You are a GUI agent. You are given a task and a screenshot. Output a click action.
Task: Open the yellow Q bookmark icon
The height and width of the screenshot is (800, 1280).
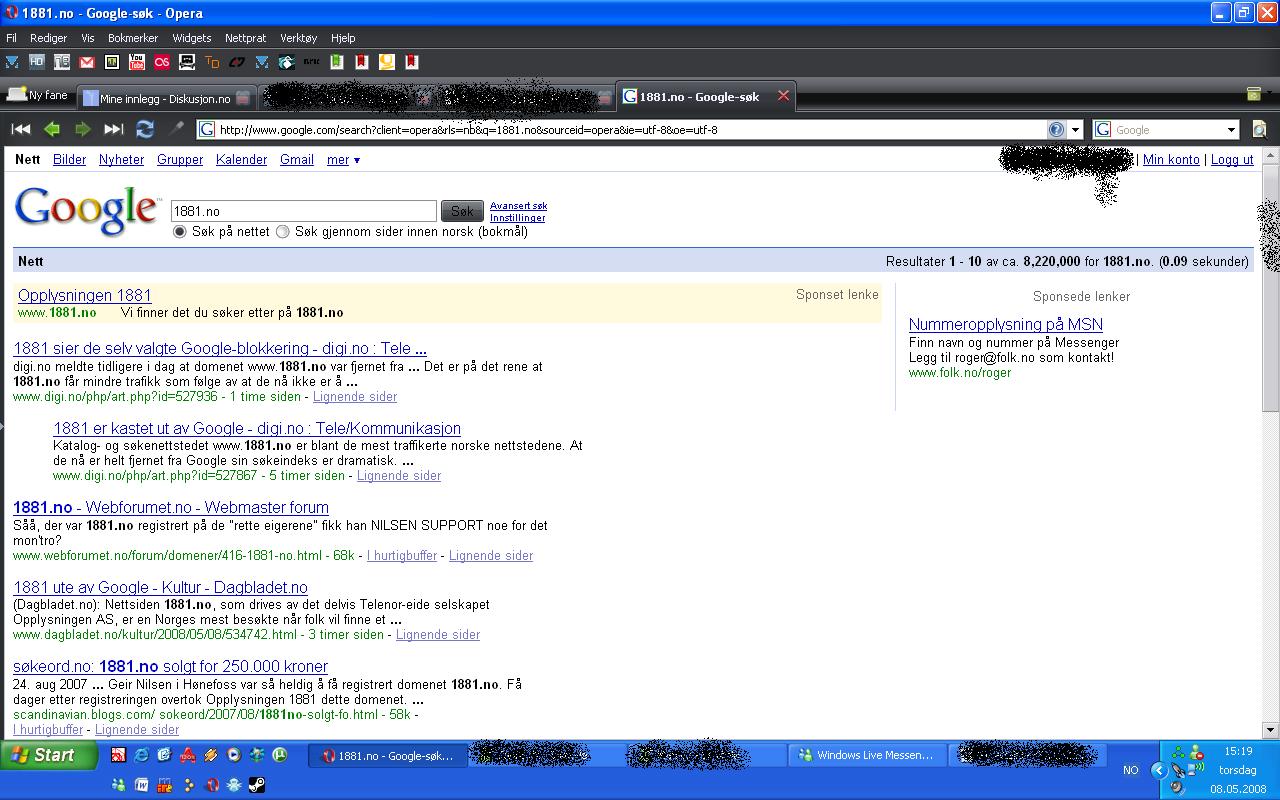387,62
